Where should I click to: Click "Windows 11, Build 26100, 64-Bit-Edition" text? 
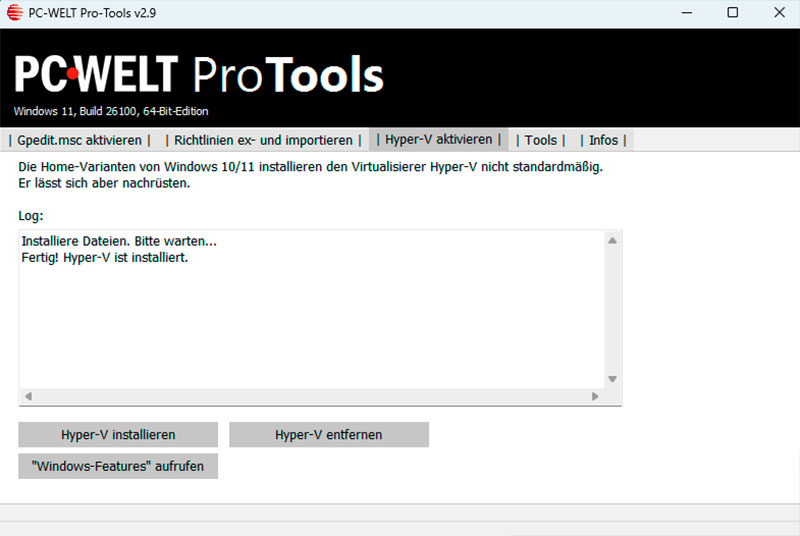(x=111, y=111)
